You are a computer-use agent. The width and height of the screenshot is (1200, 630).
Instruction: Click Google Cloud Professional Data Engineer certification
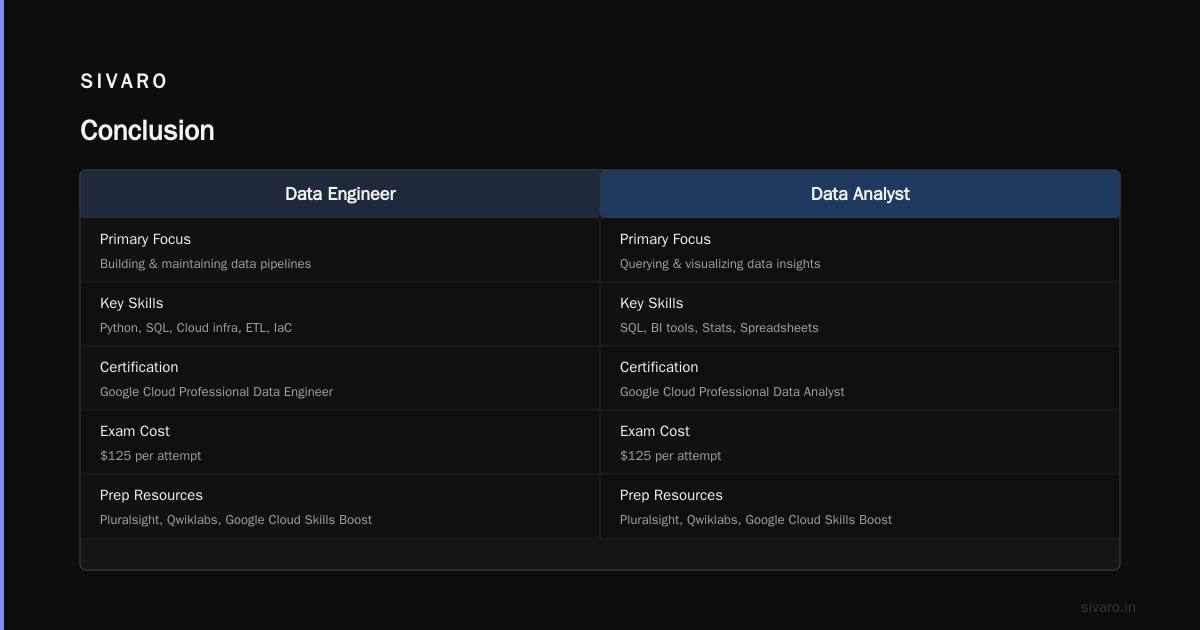coord(216,392)
